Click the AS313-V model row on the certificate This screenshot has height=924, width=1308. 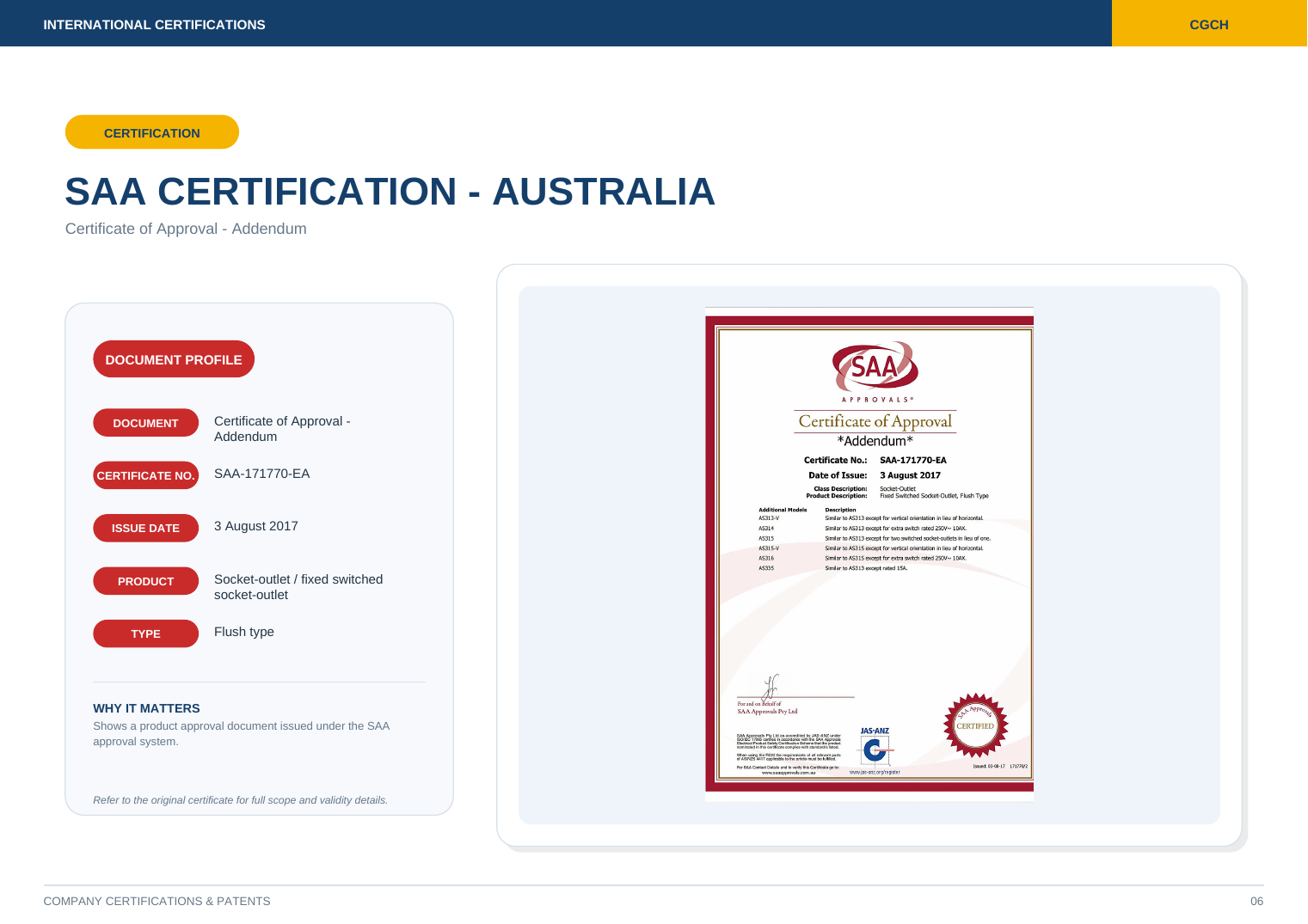871,518
